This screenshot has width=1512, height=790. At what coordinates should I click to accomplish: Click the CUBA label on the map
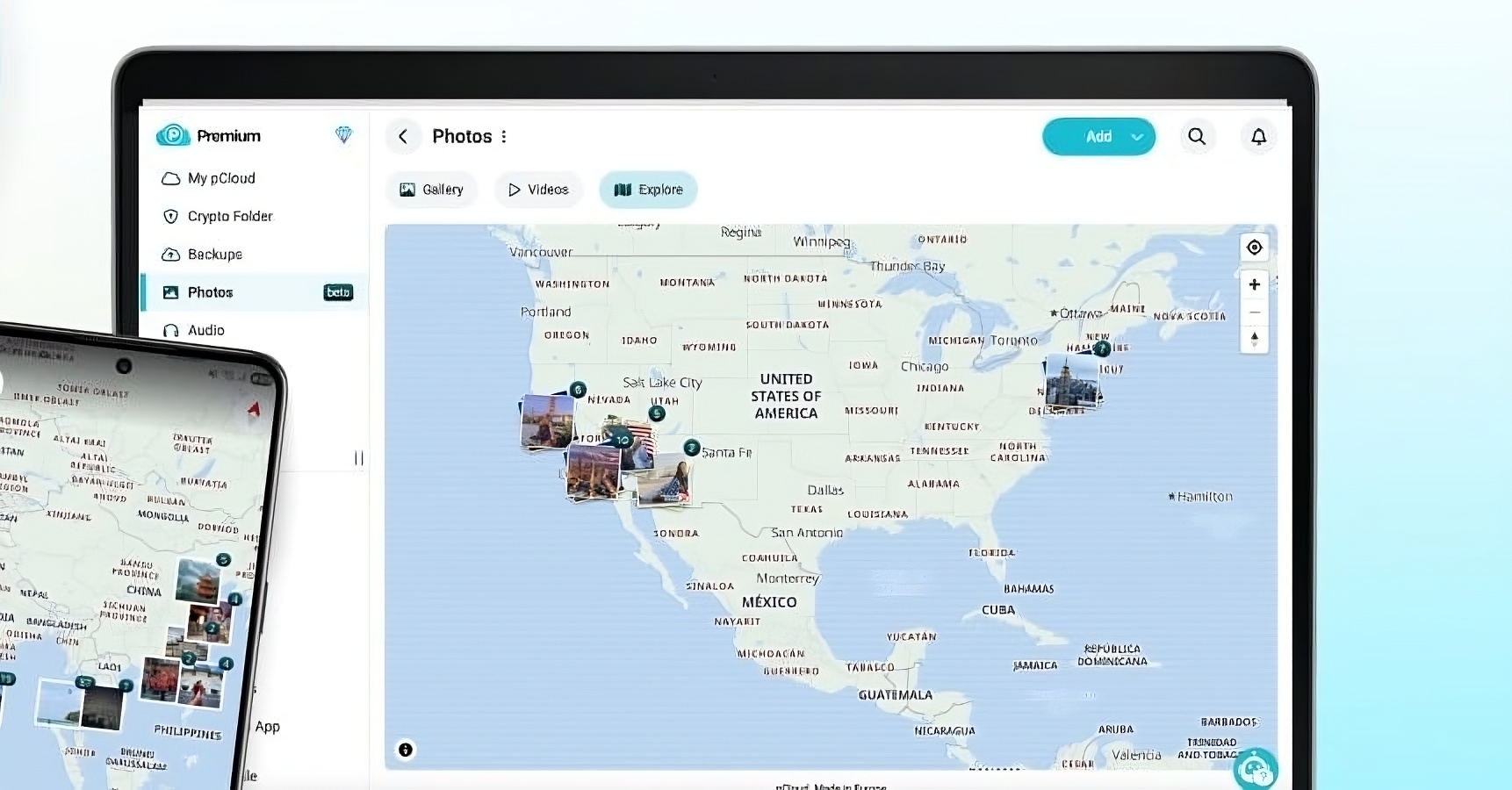pos(998,610)
